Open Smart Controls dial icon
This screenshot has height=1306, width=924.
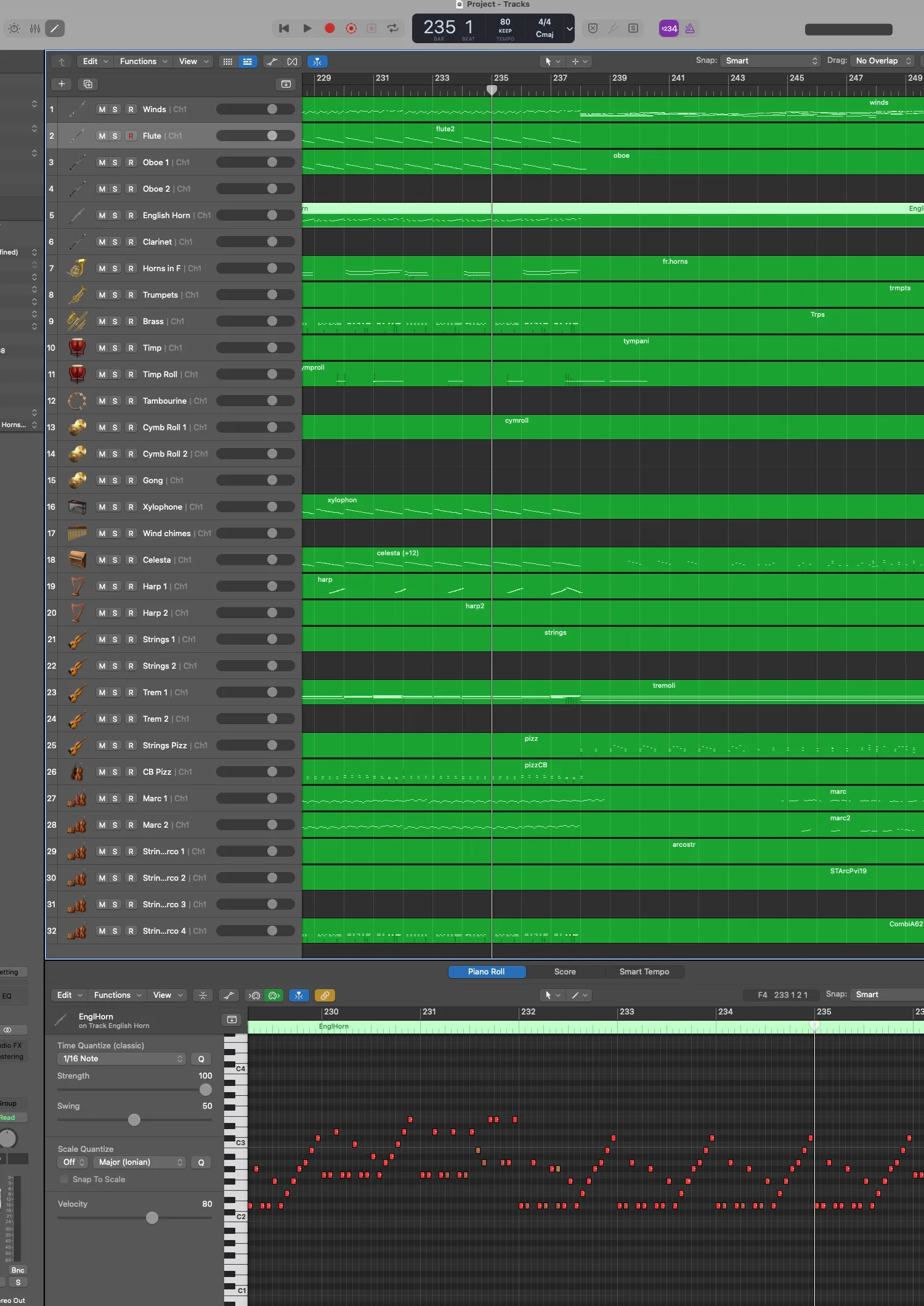14,28
